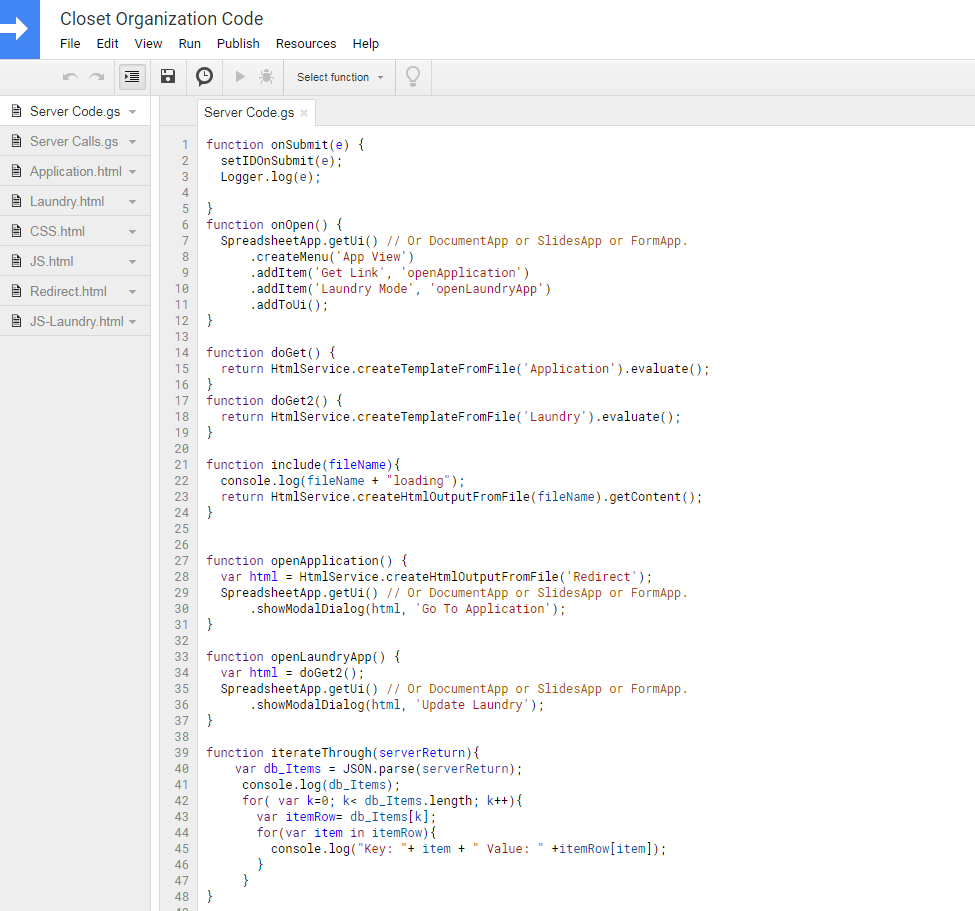Click the Laundry.html file icon

17,201
